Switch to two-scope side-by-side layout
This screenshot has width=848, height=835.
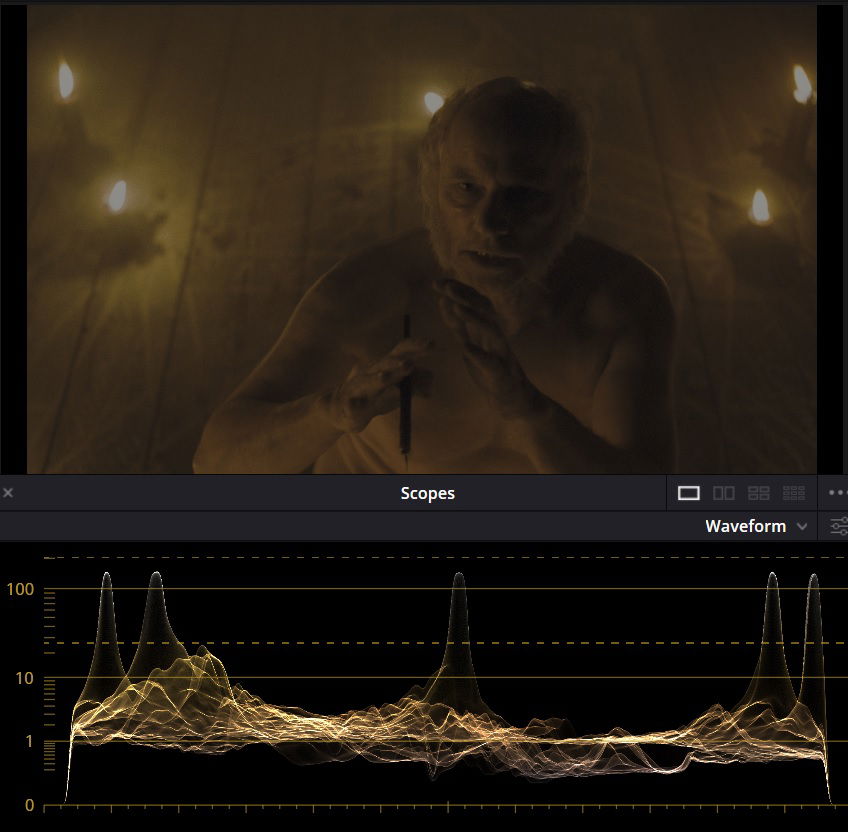[x=724, y=493]
